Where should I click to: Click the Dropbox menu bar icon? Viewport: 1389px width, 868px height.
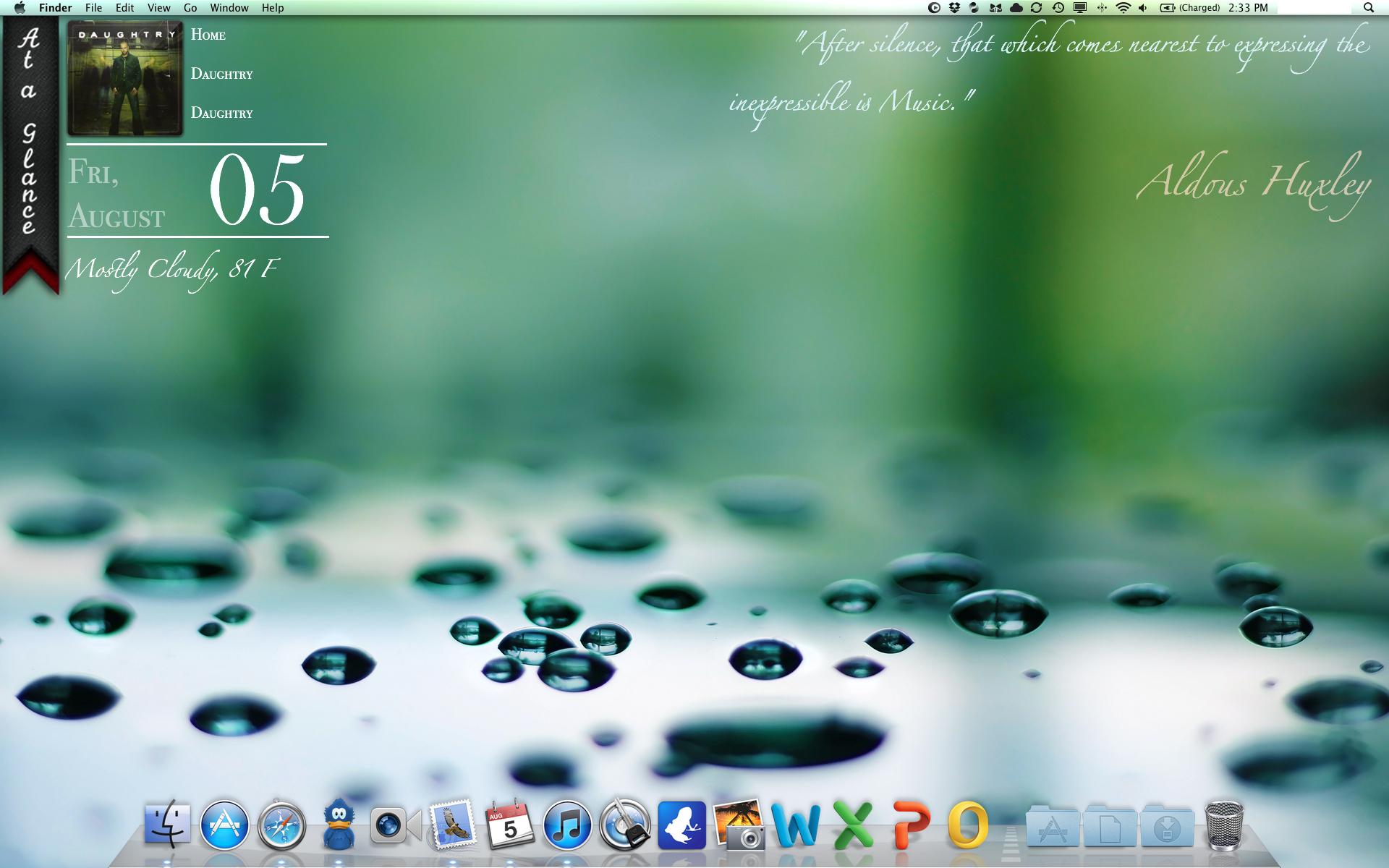point(954,8)
